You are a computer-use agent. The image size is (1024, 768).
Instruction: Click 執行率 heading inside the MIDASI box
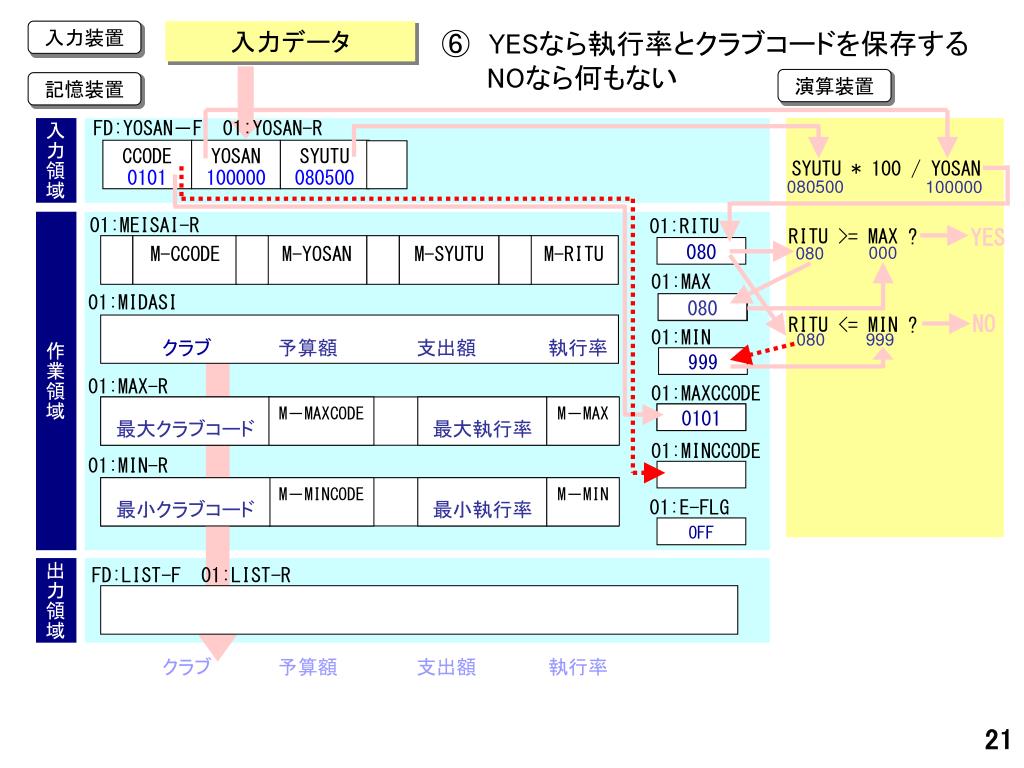pyautogui.click(x=578, y=347)
